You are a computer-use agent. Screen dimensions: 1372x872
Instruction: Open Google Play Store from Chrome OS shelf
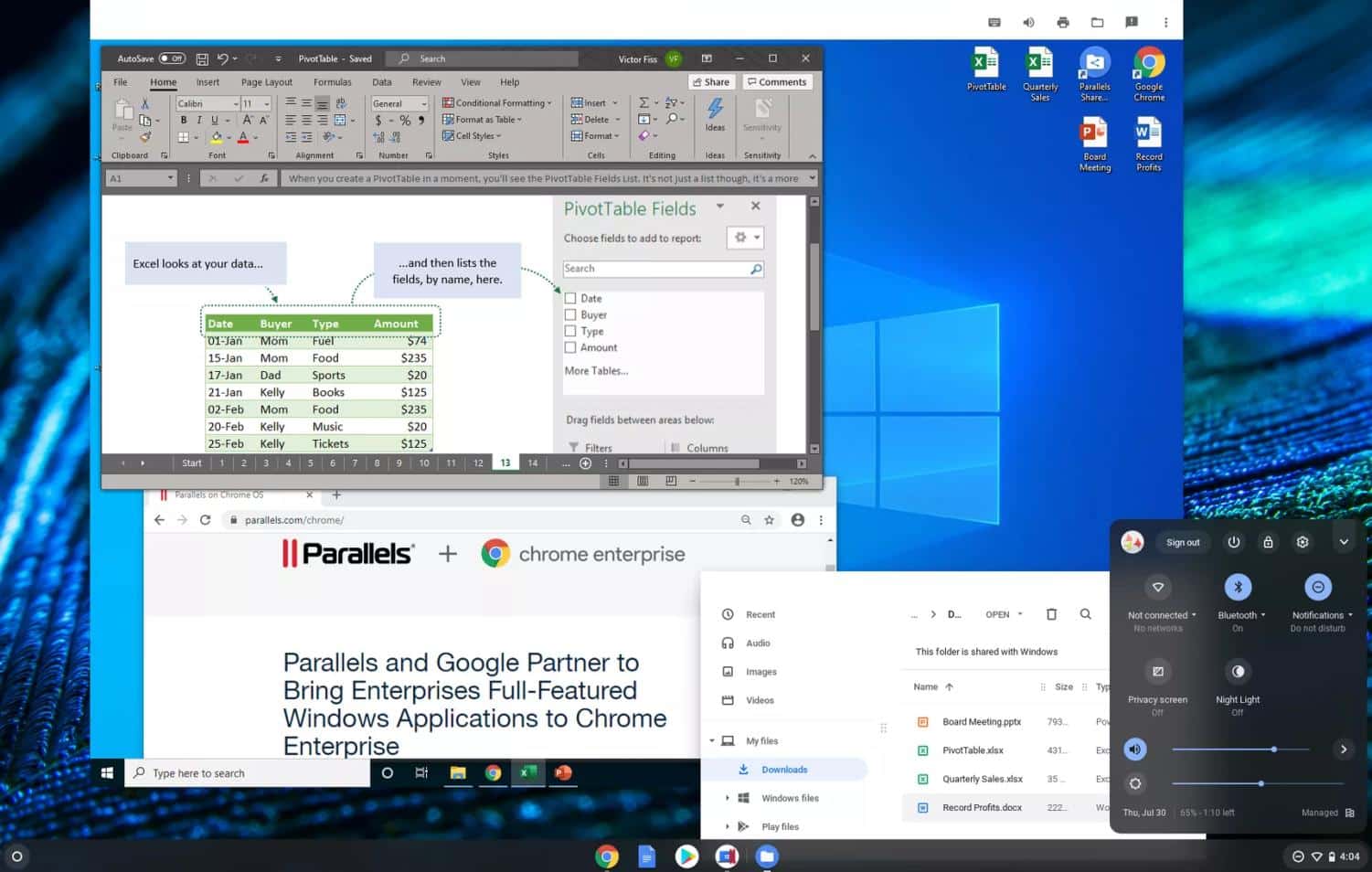(686, 856)
